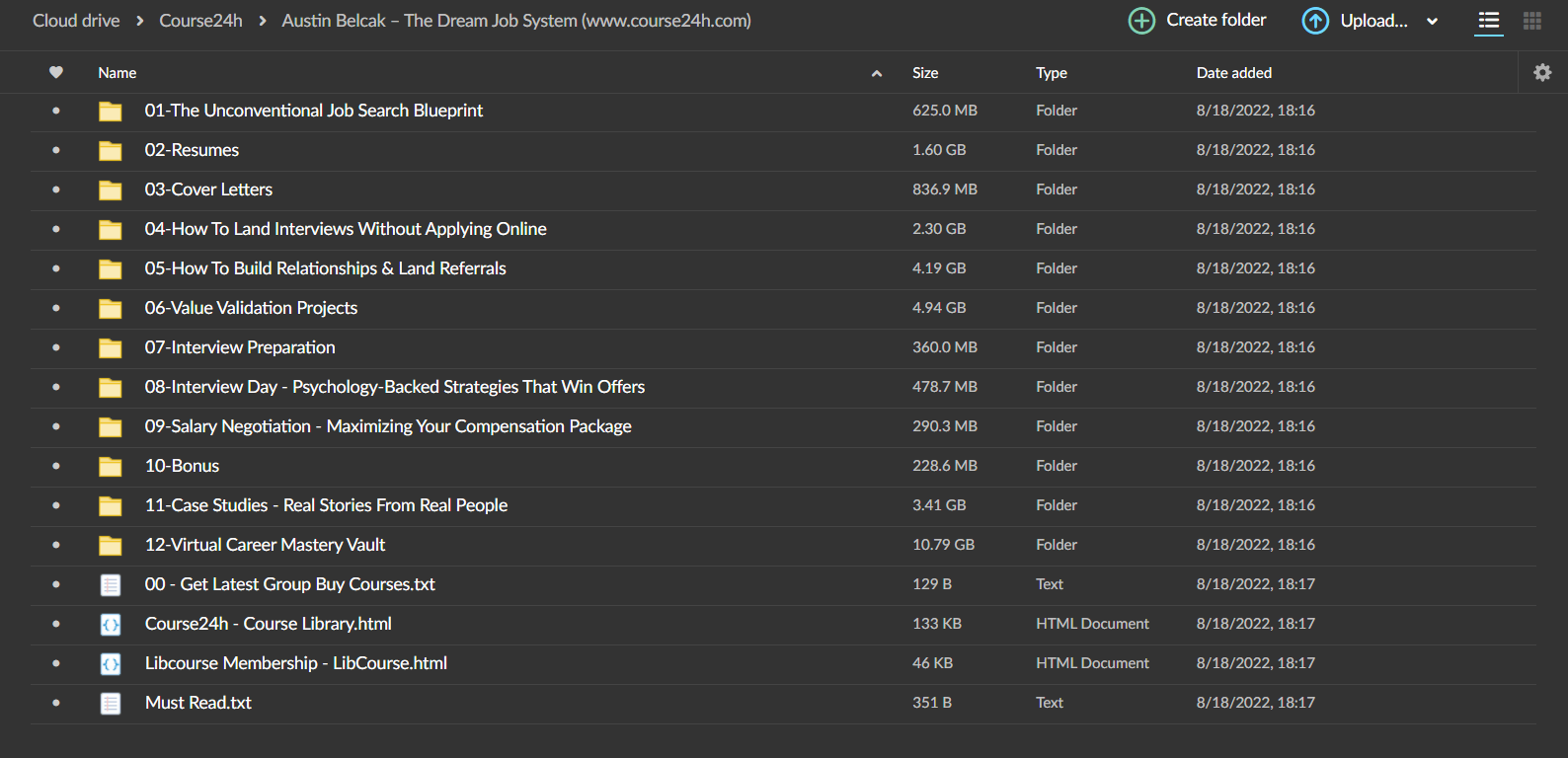This screenshot has height=758, width=1568.
Task: Click the Create folder plus icon
Action: (1141, 21)
